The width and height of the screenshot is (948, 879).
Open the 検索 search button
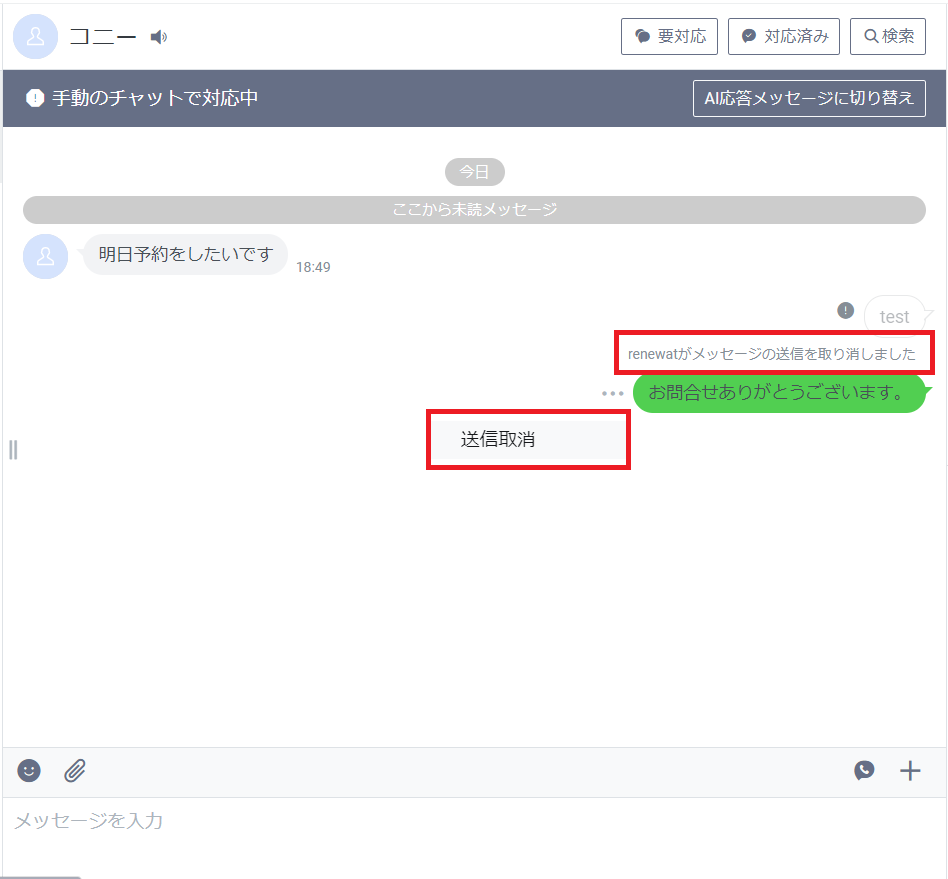888,37
